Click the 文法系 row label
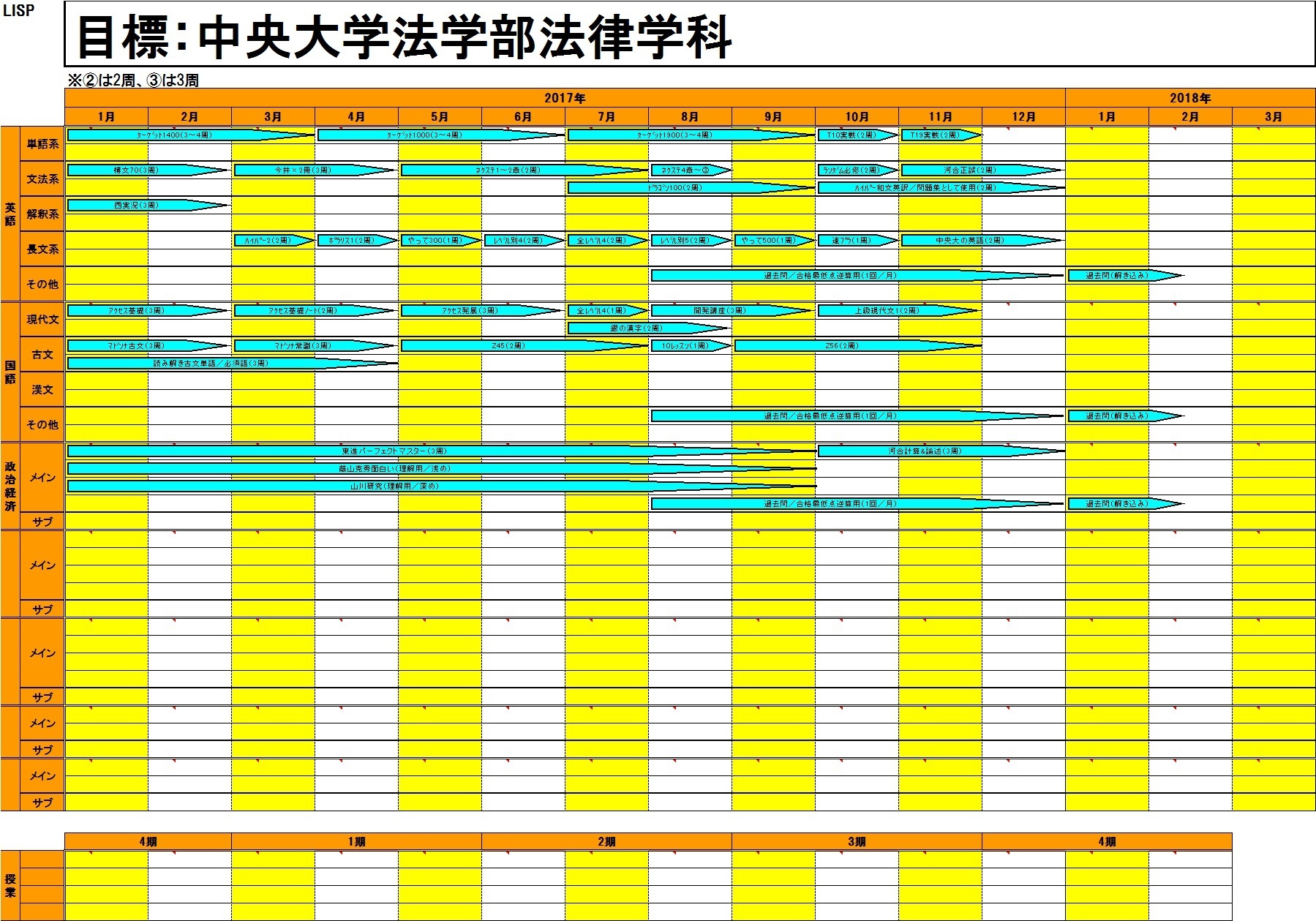Screen dimensions: 1316x921 tap(42, 179)
